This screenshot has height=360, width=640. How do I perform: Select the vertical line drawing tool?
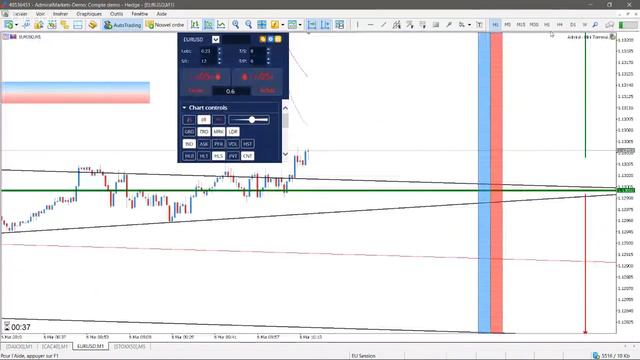pyautogui.click(x=358, y=25)
